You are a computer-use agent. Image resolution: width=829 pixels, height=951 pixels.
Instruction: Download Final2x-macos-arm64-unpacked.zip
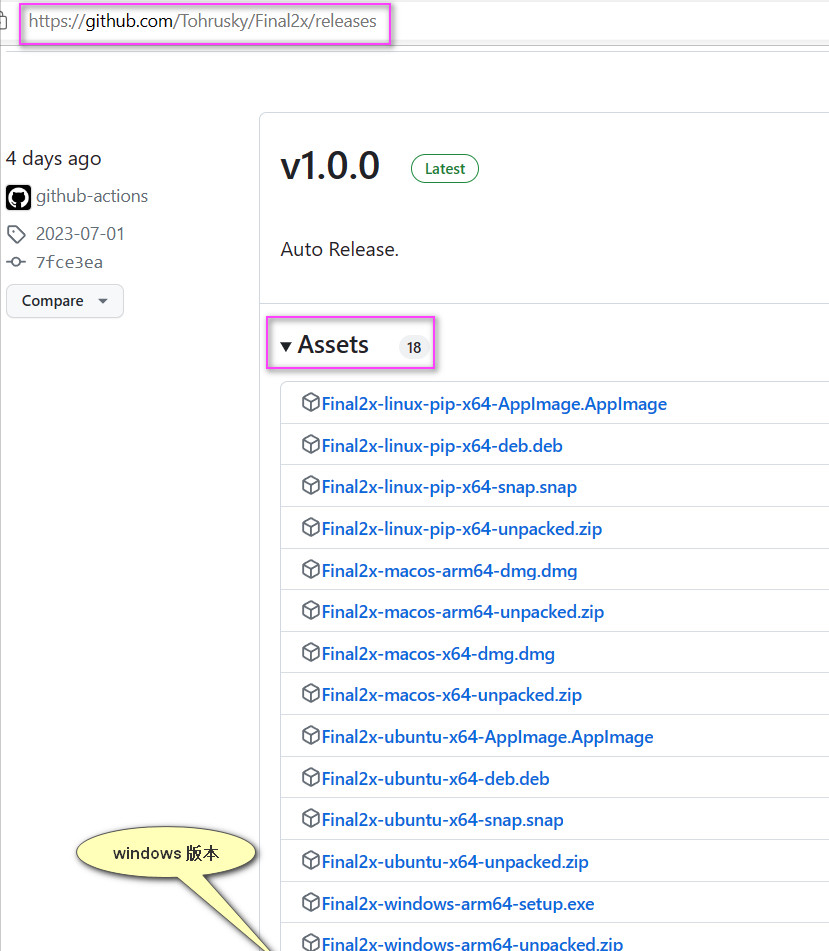463,612
